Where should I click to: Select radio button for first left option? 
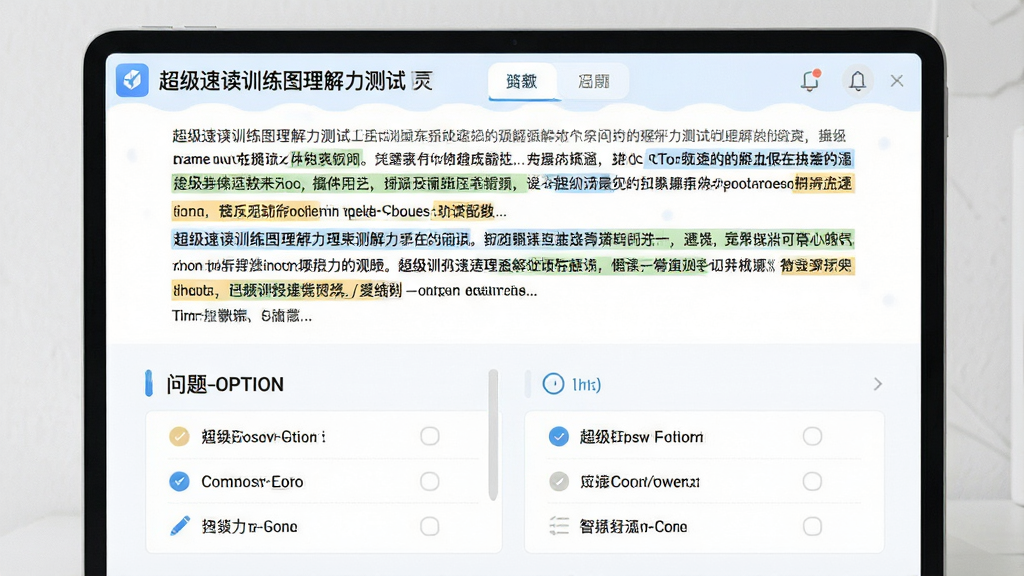coord(430,436)
